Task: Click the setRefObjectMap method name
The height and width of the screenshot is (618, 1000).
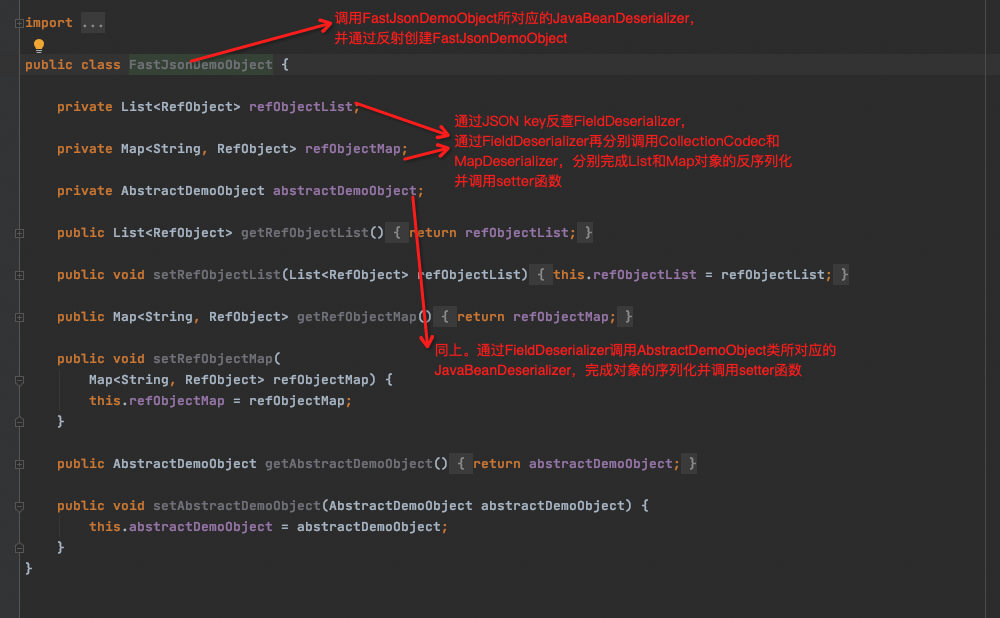Action: tap(213, 358)
